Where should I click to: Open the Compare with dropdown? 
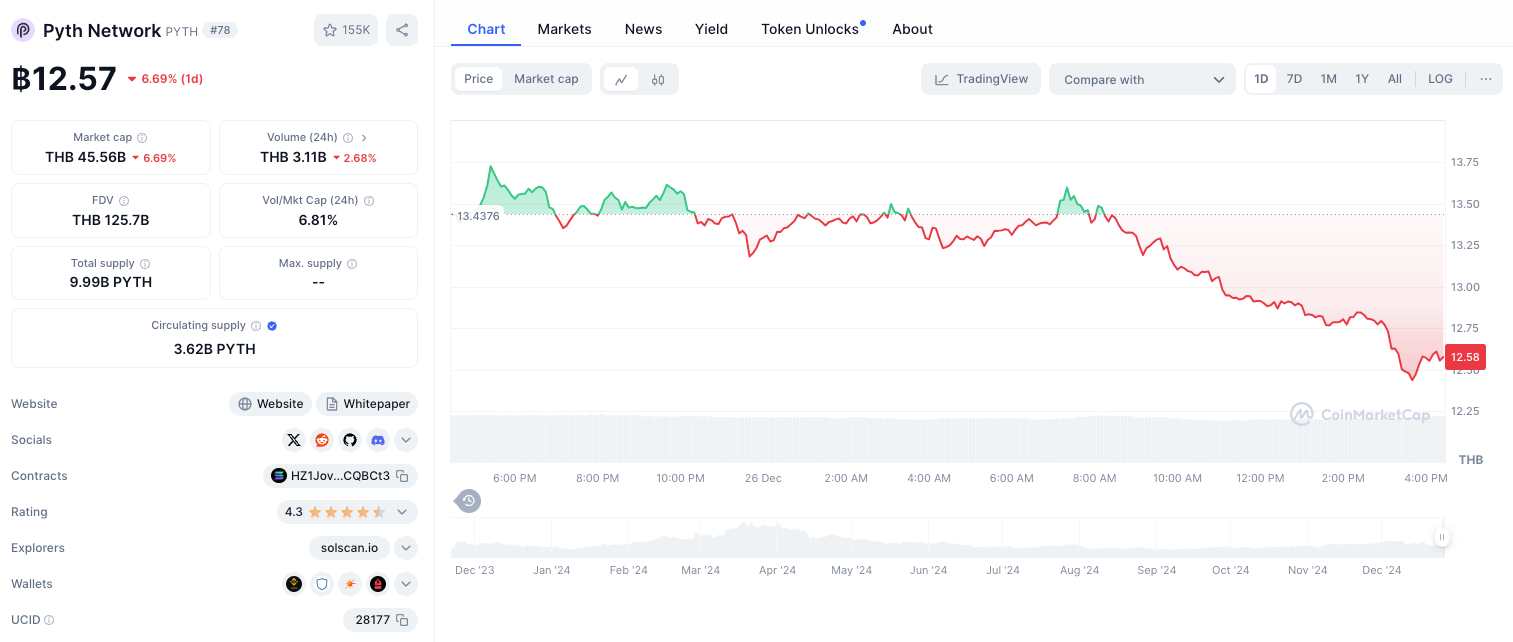pos(1142,79)
